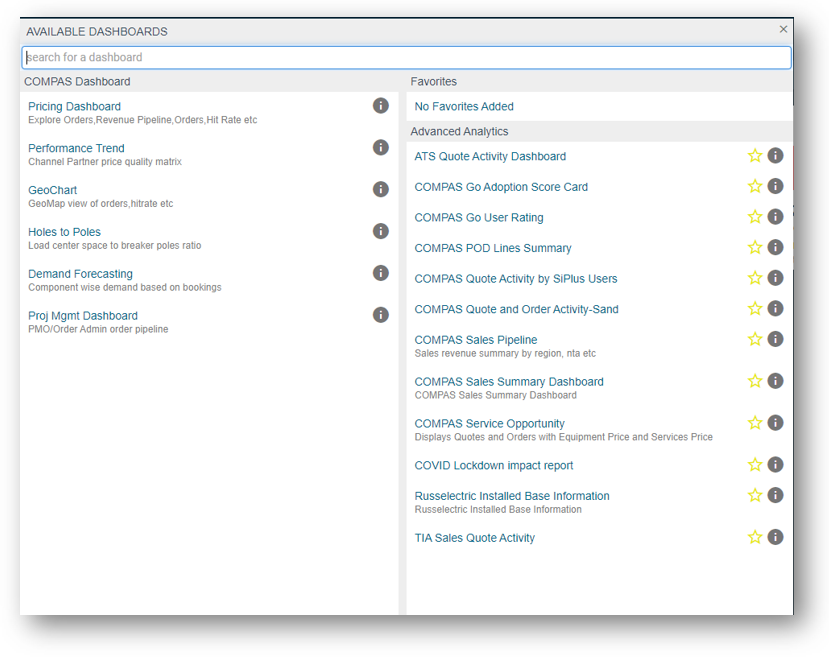Star the Russelectric Installed Base Information
This screenshot has height=657, width=829.
click(755, 496)
